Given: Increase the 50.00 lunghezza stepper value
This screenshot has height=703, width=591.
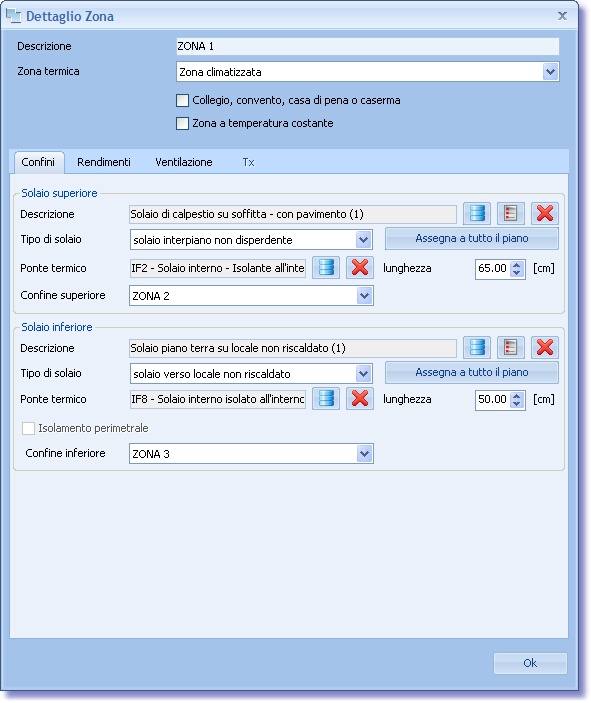Looking at the screenshot, I should [517, 395].
